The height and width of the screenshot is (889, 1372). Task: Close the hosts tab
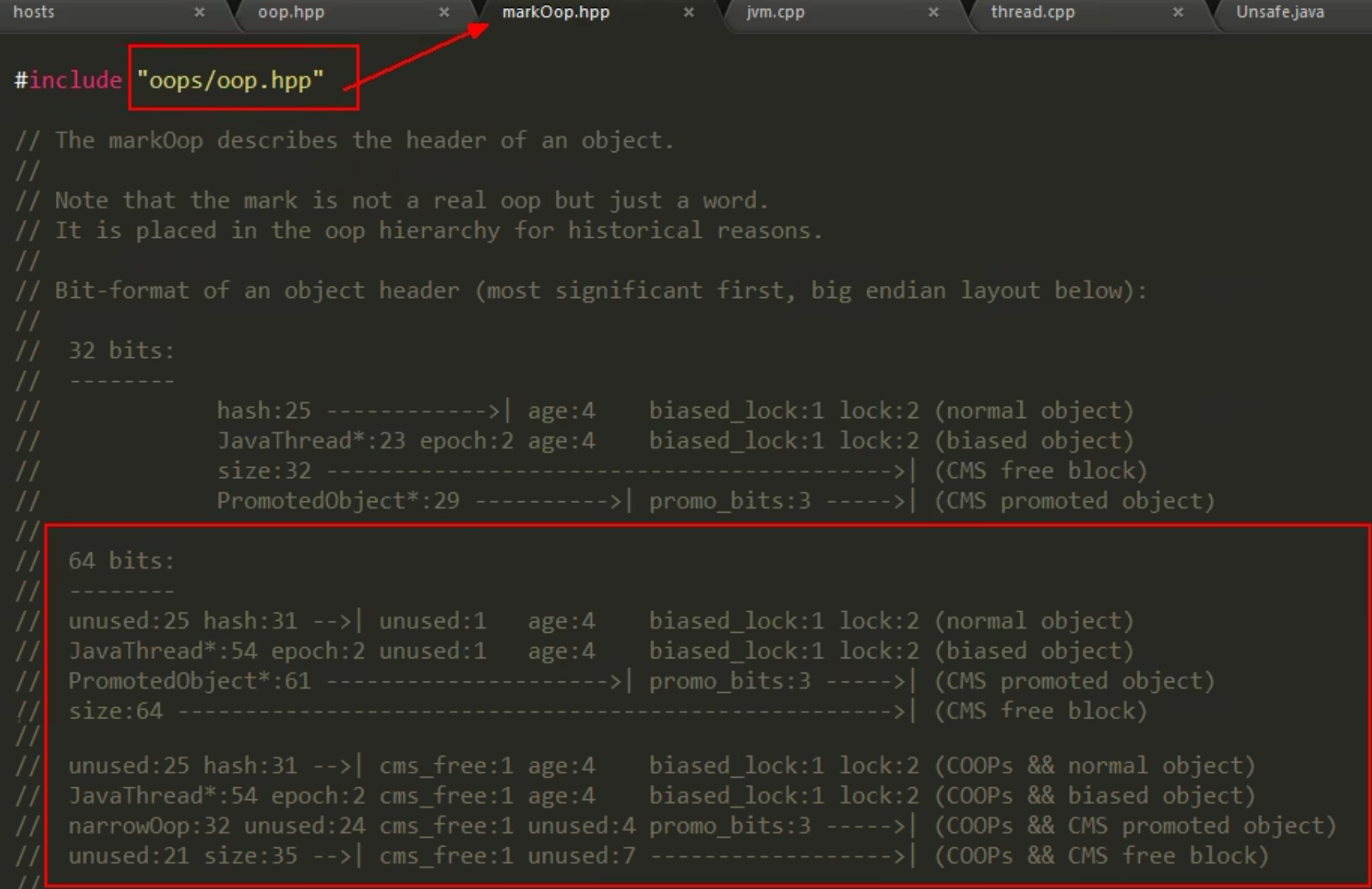pyautogui.click(x=199, y=12)
